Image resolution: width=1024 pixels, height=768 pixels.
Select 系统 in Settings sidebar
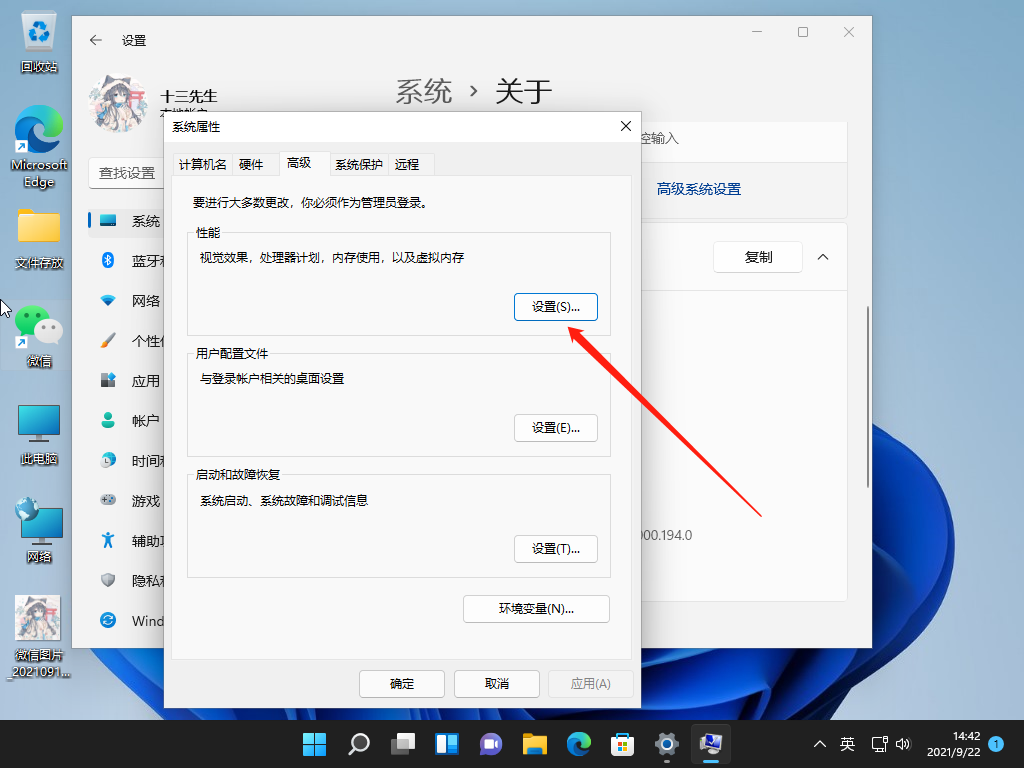point(127,221)
